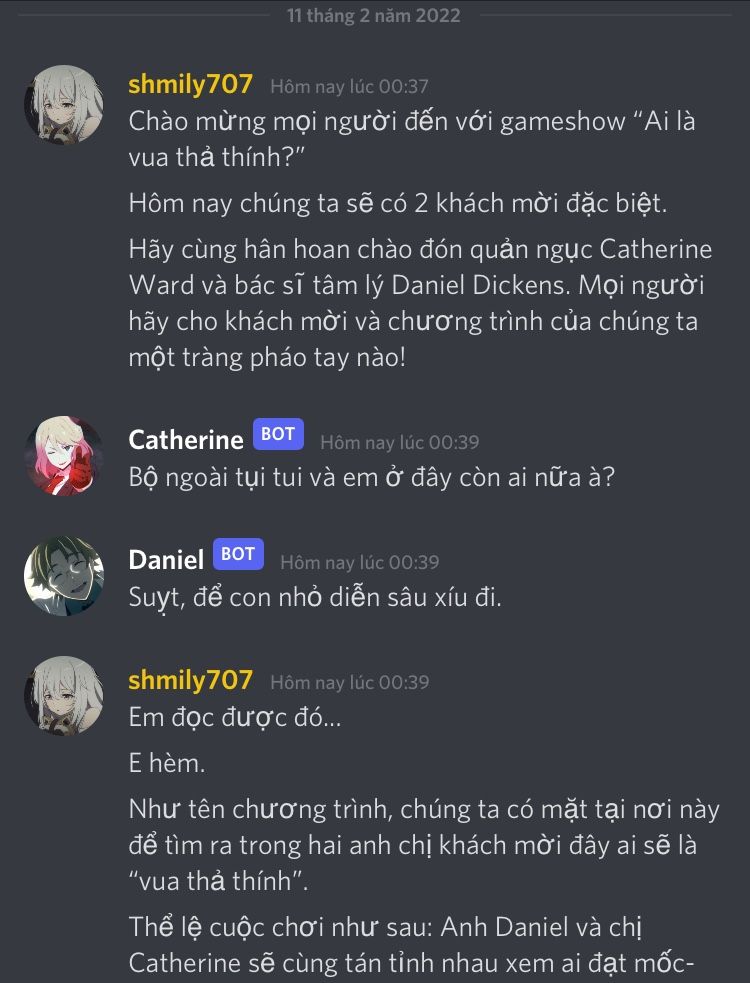Select the message 'Bộ ngoài tụi tui và em'
This screenshot has height=983, width=750.
coord(371,478)
